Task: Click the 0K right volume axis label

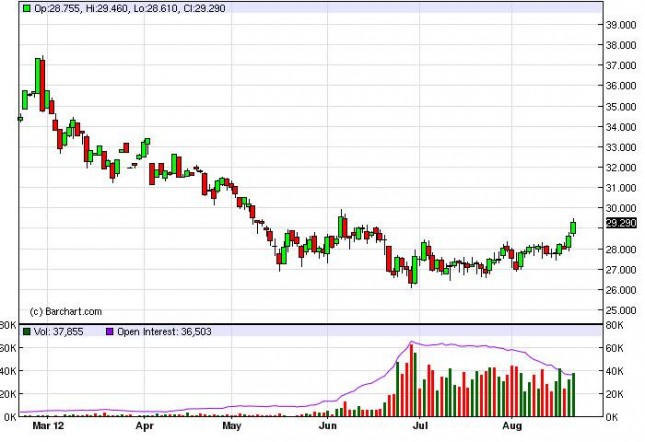Action: 612,417
